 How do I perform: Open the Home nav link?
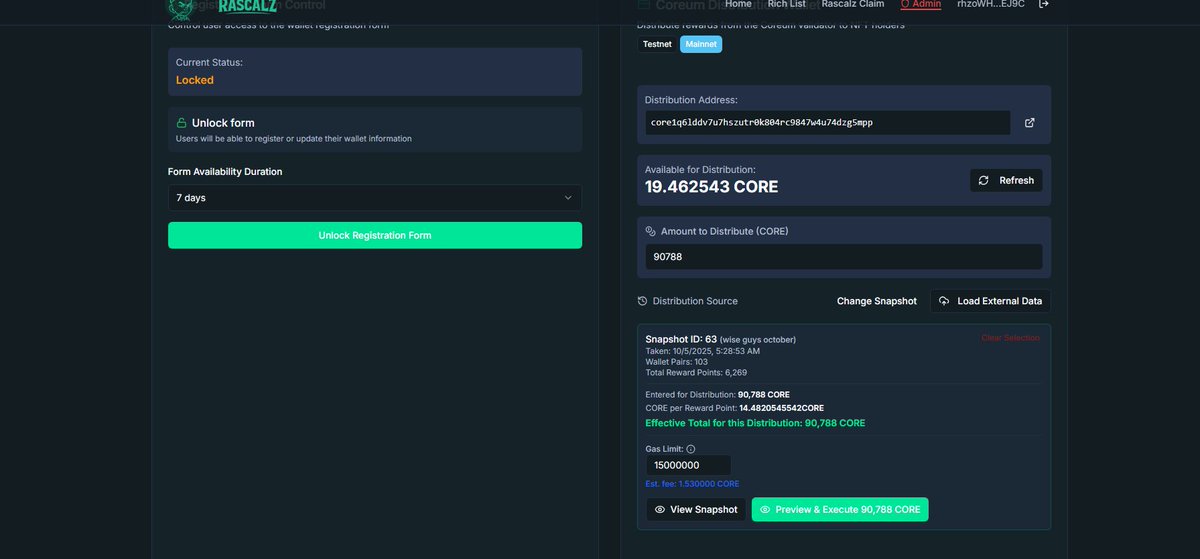[x=738, y=4]
